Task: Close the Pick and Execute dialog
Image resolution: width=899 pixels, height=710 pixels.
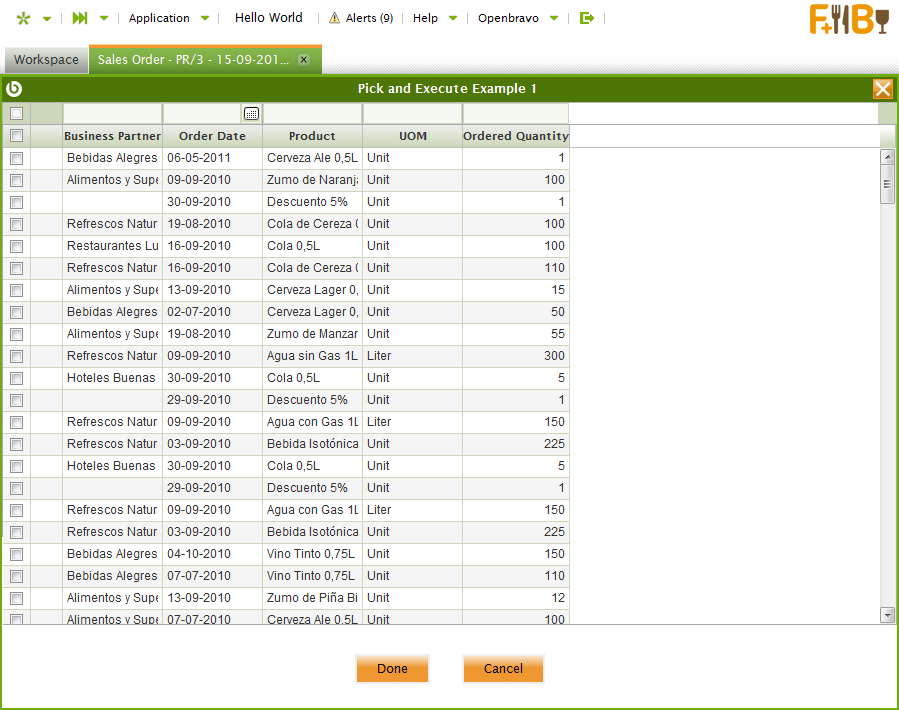Action: coord(882,89)
